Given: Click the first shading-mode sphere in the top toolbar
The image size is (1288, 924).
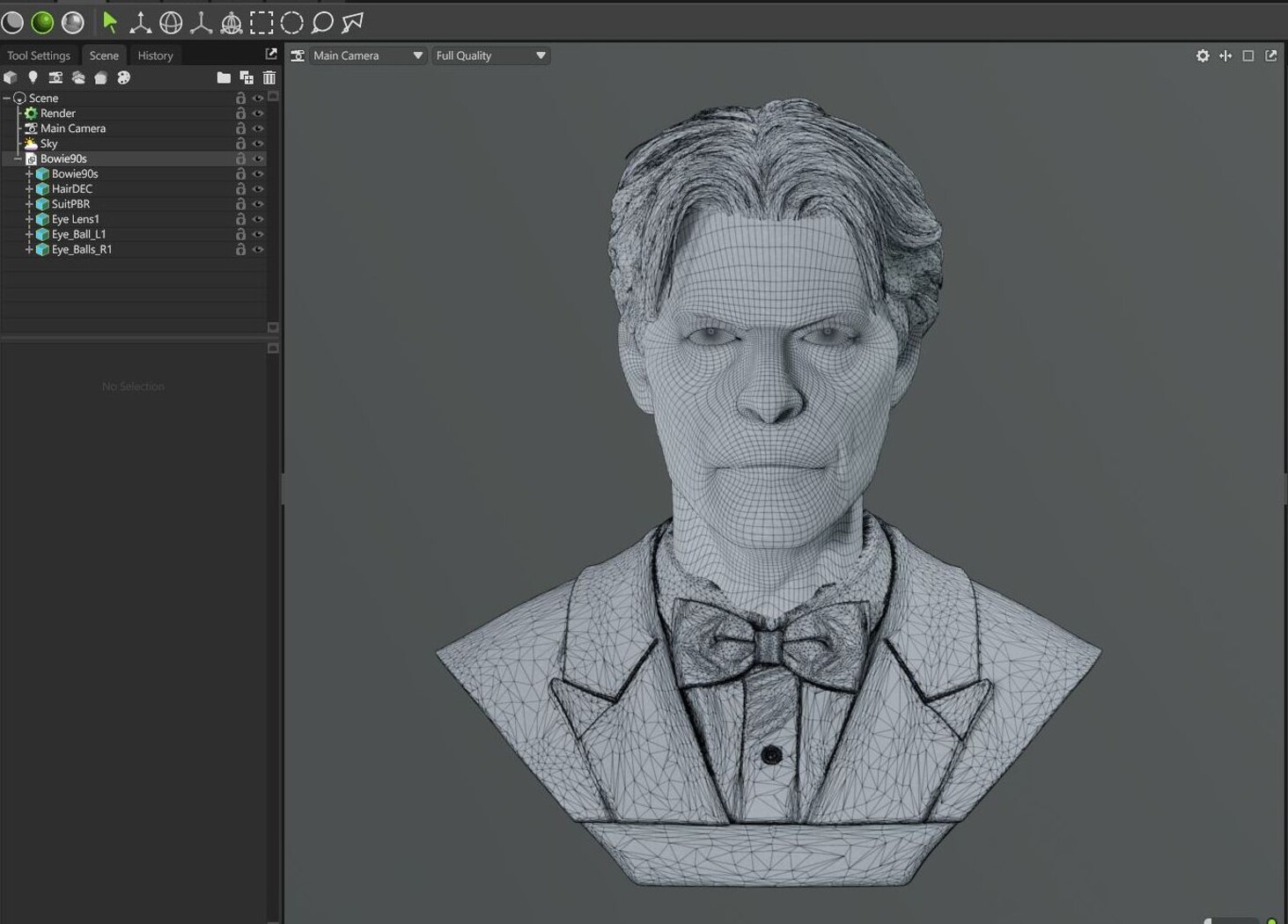Looking at the screenshot, I should [x=12, y=22].
